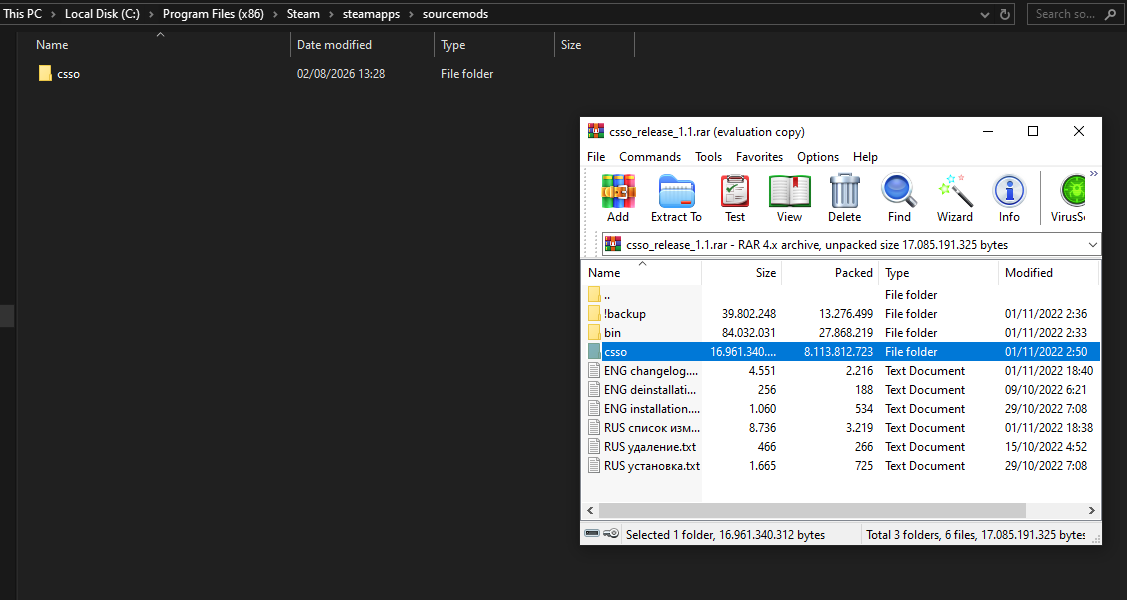Image resolution: width=1127 pixels, height=600 pixels.
Task: Click 'Selected 1 folder' status text
Action: tap(725, 534)
